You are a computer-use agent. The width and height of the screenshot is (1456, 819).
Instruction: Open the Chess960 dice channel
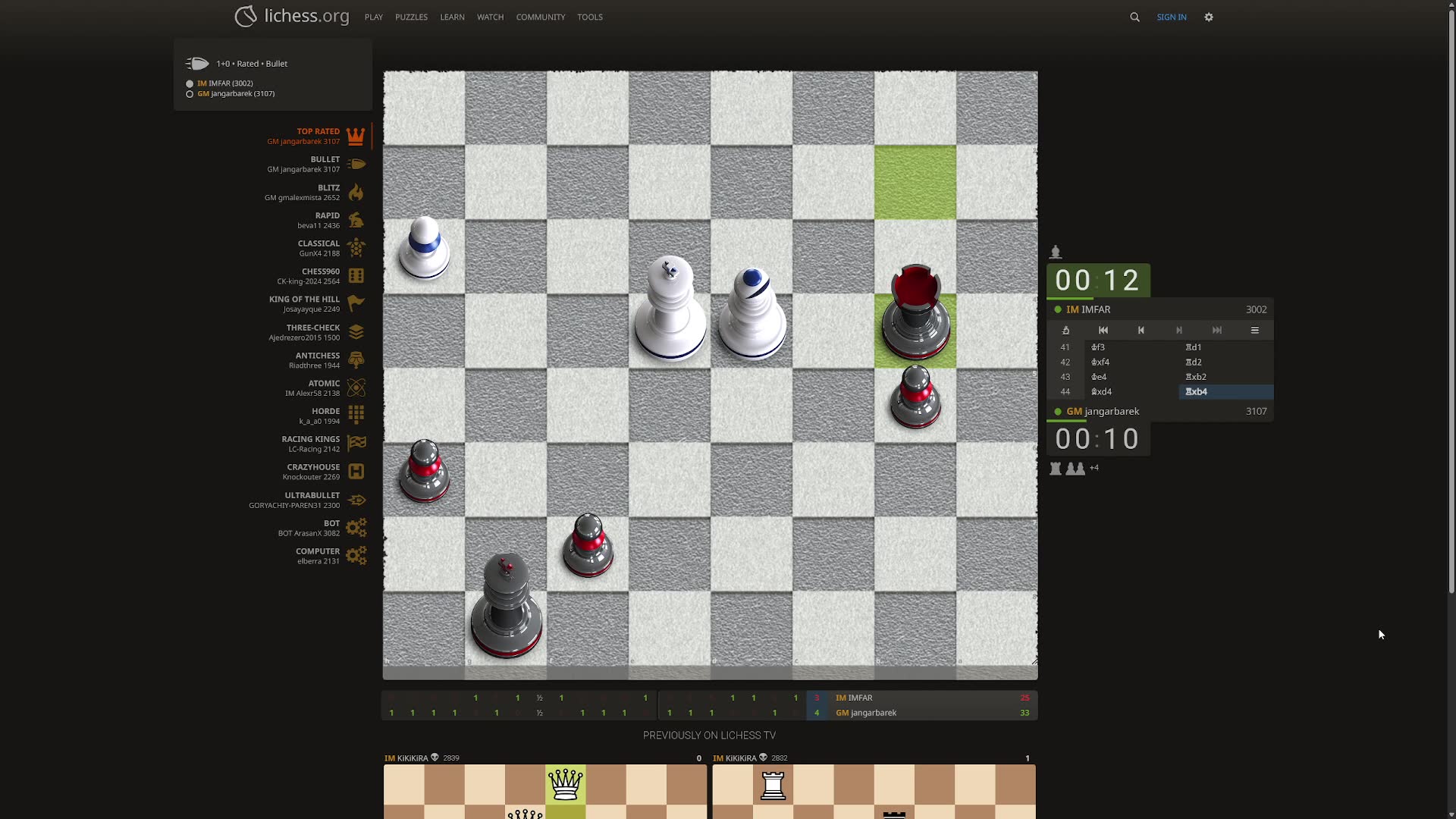[355, 276]
